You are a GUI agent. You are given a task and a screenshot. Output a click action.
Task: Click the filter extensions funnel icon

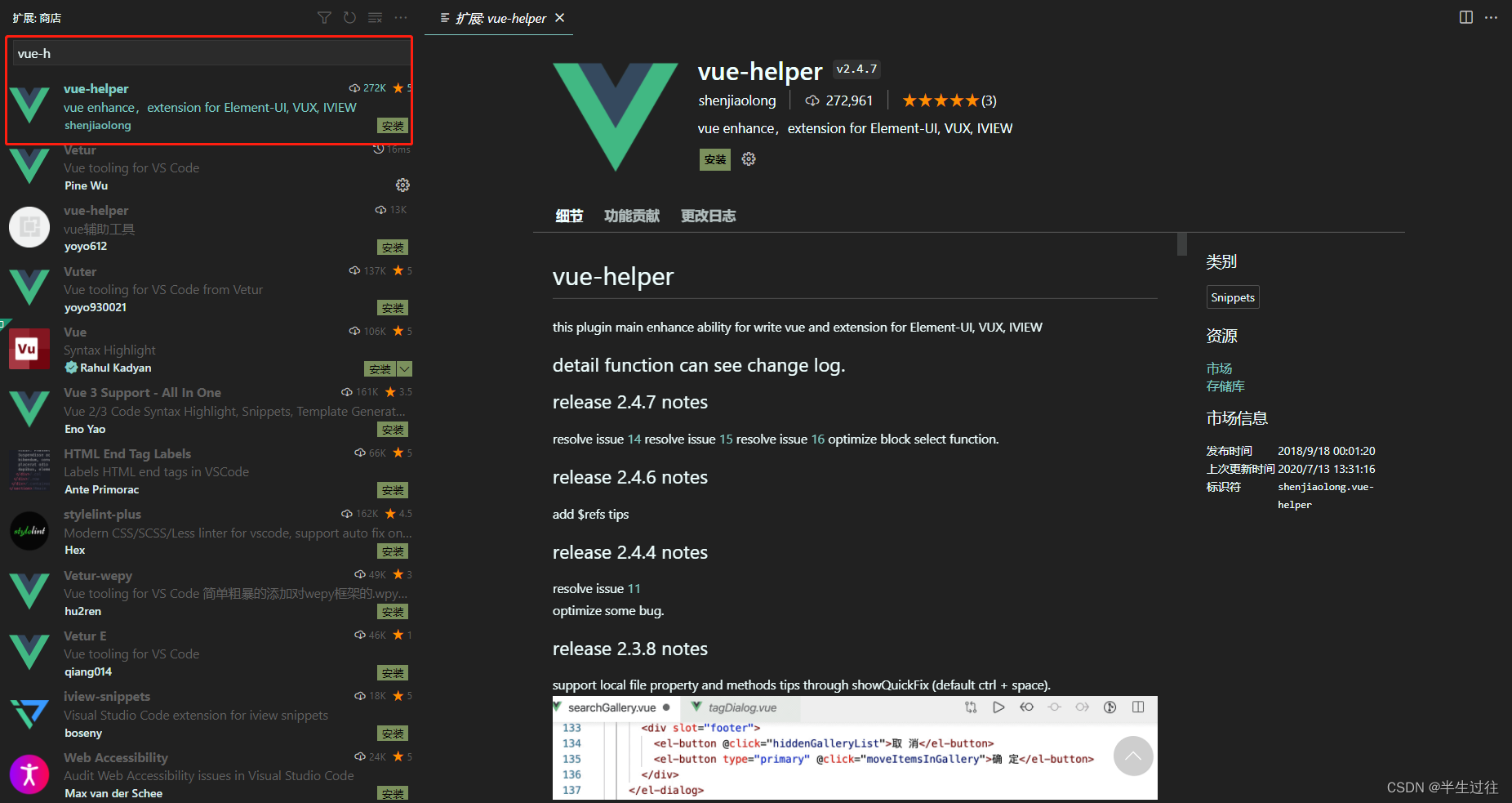pos(324,18)
